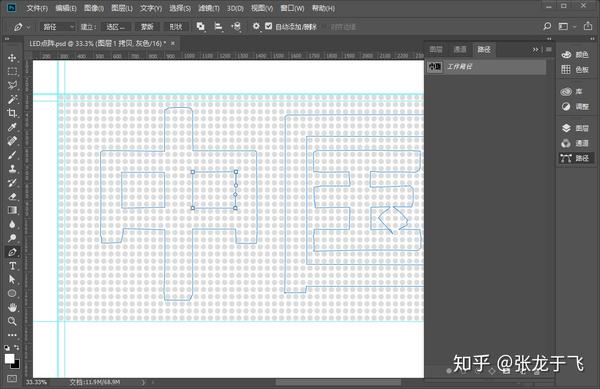Screen dimensions: 600x389
Task: Open the 通道 channels panel from dock
Action: [x=575, y=143]
